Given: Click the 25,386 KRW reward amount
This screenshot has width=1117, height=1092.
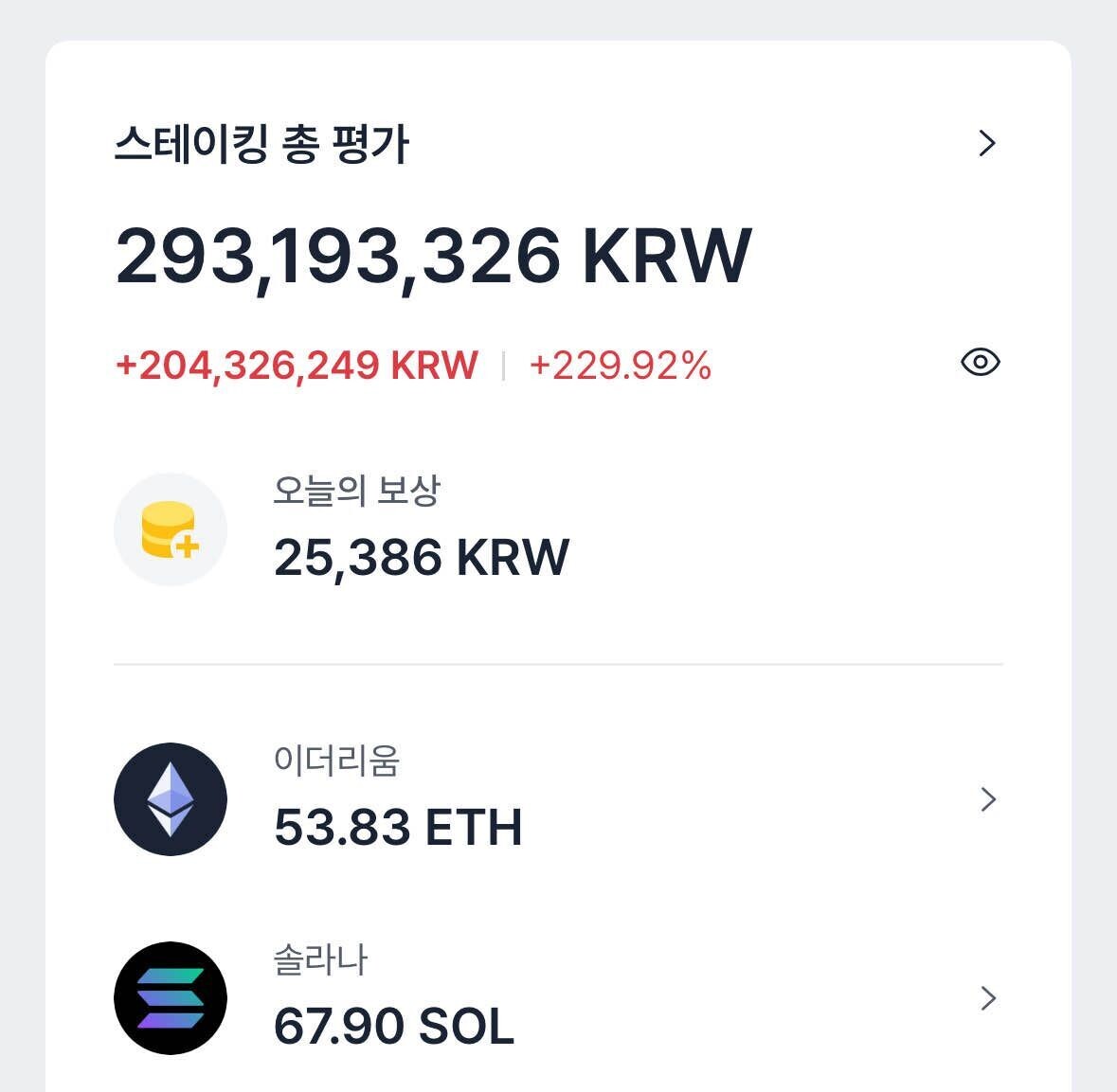Looking at the screenshot, I should 422,556.
